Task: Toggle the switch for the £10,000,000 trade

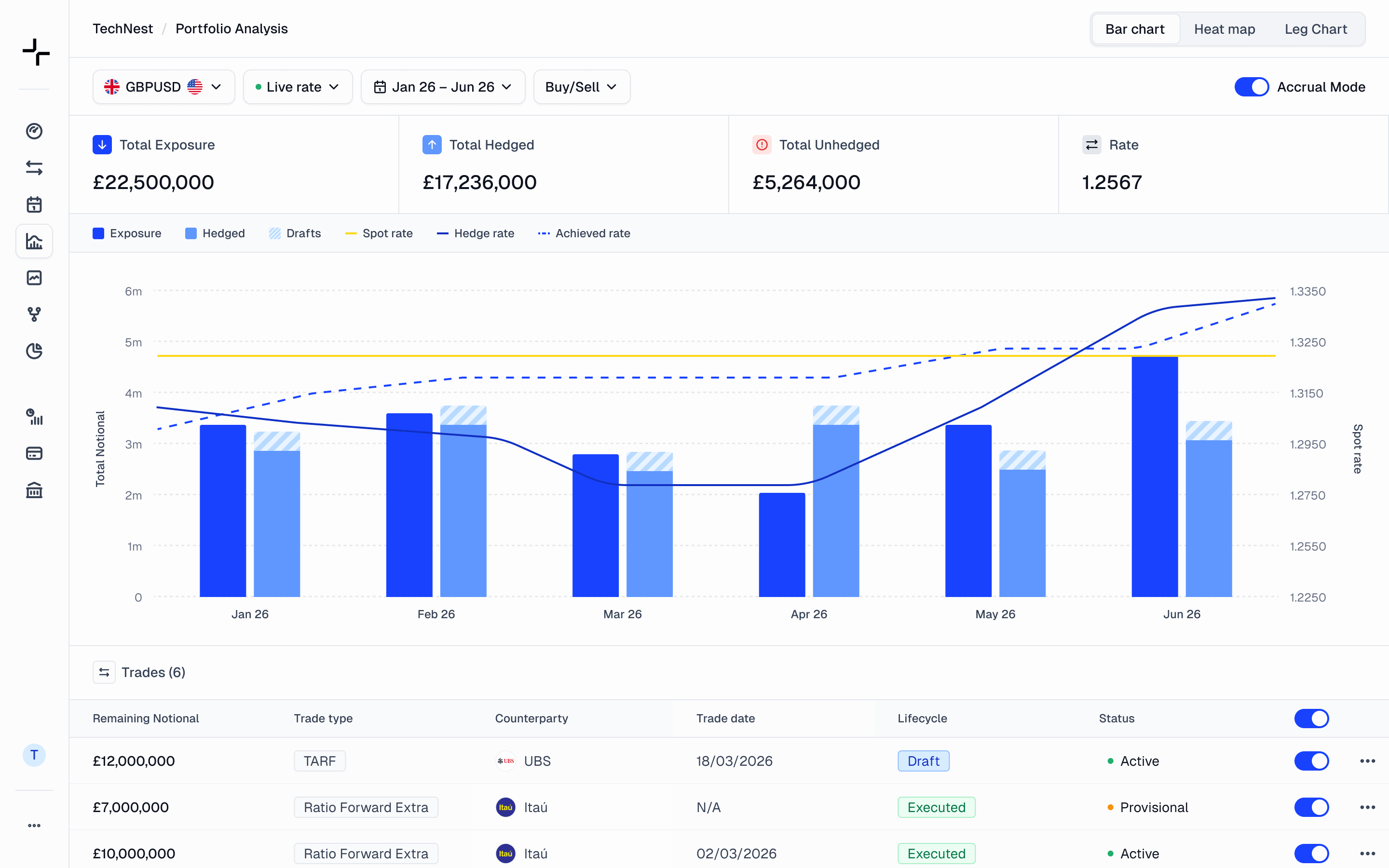Action: pos(1311,854)
